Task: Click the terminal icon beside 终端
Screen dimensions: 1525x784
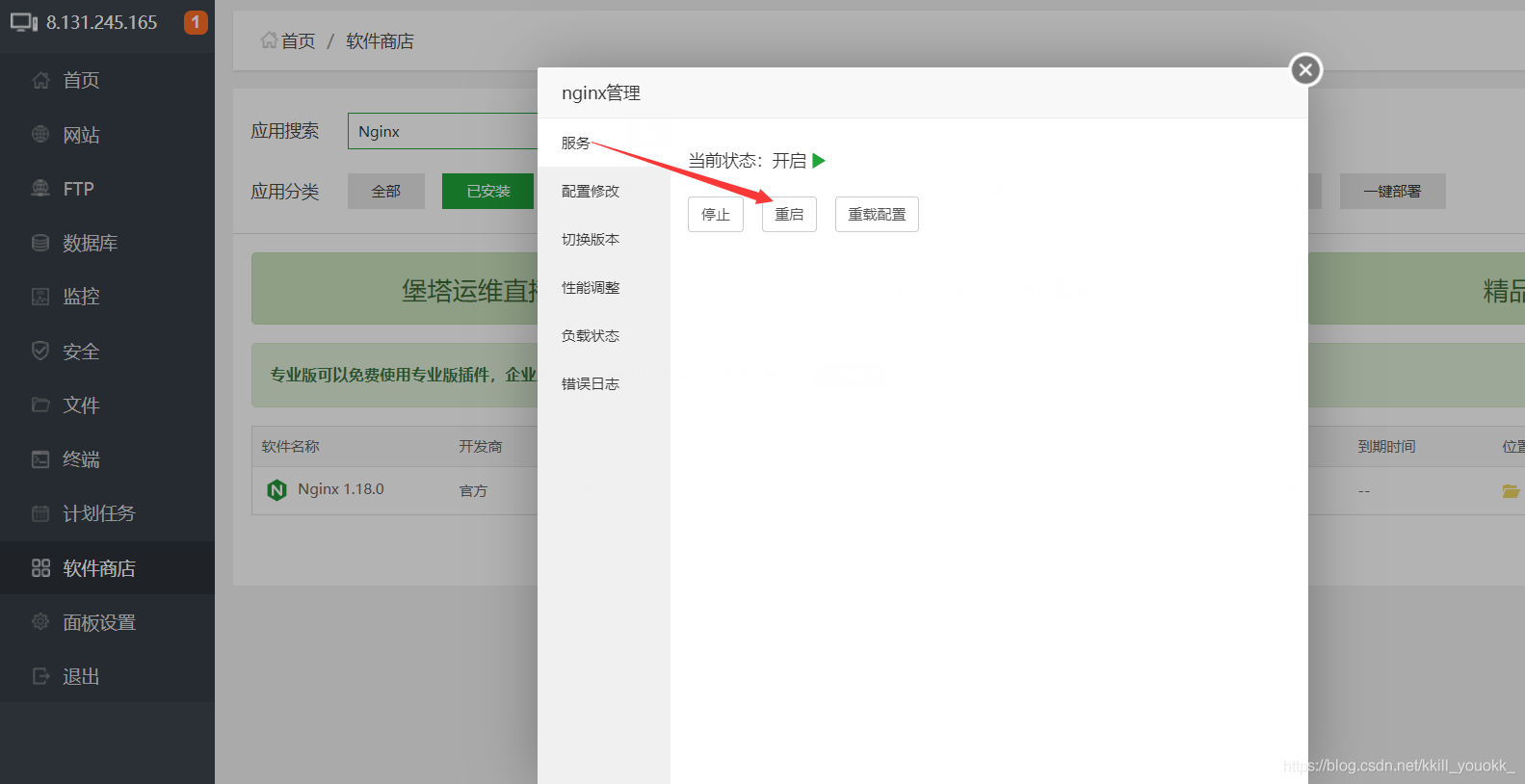Action: point(40,458)
